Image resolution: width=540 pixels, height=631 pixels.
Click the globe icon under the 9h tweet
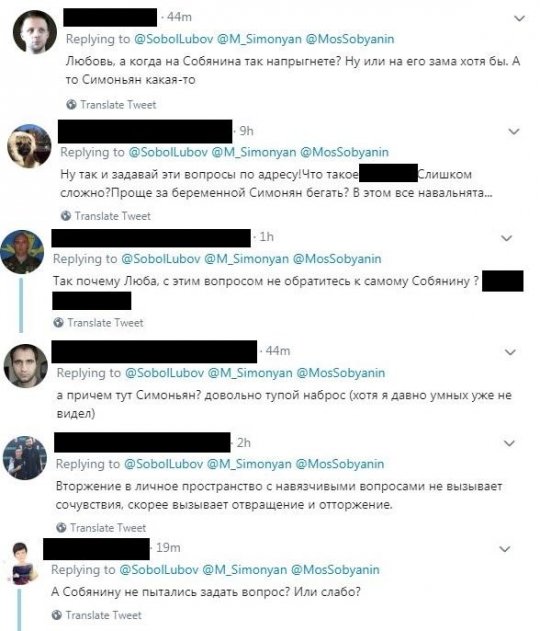[66, 216]
